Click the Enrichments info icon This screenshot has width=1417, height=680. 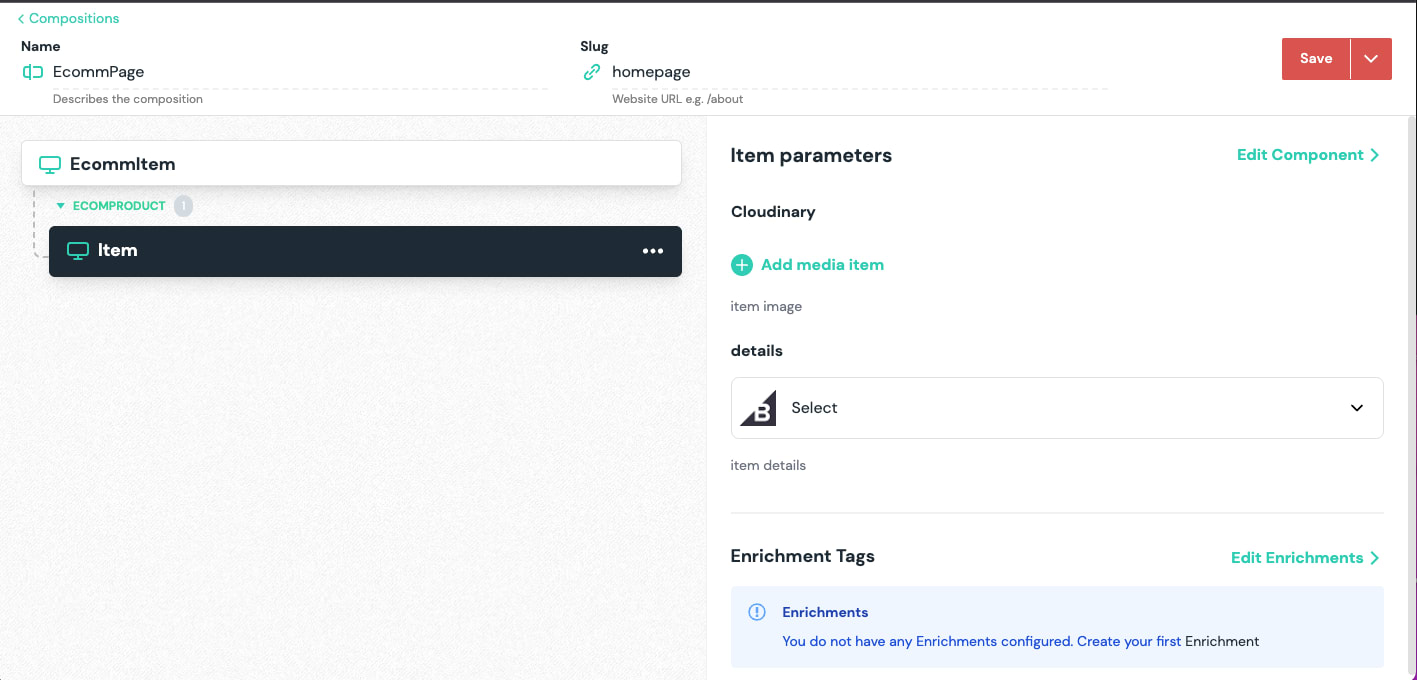[x=757, y=612]
